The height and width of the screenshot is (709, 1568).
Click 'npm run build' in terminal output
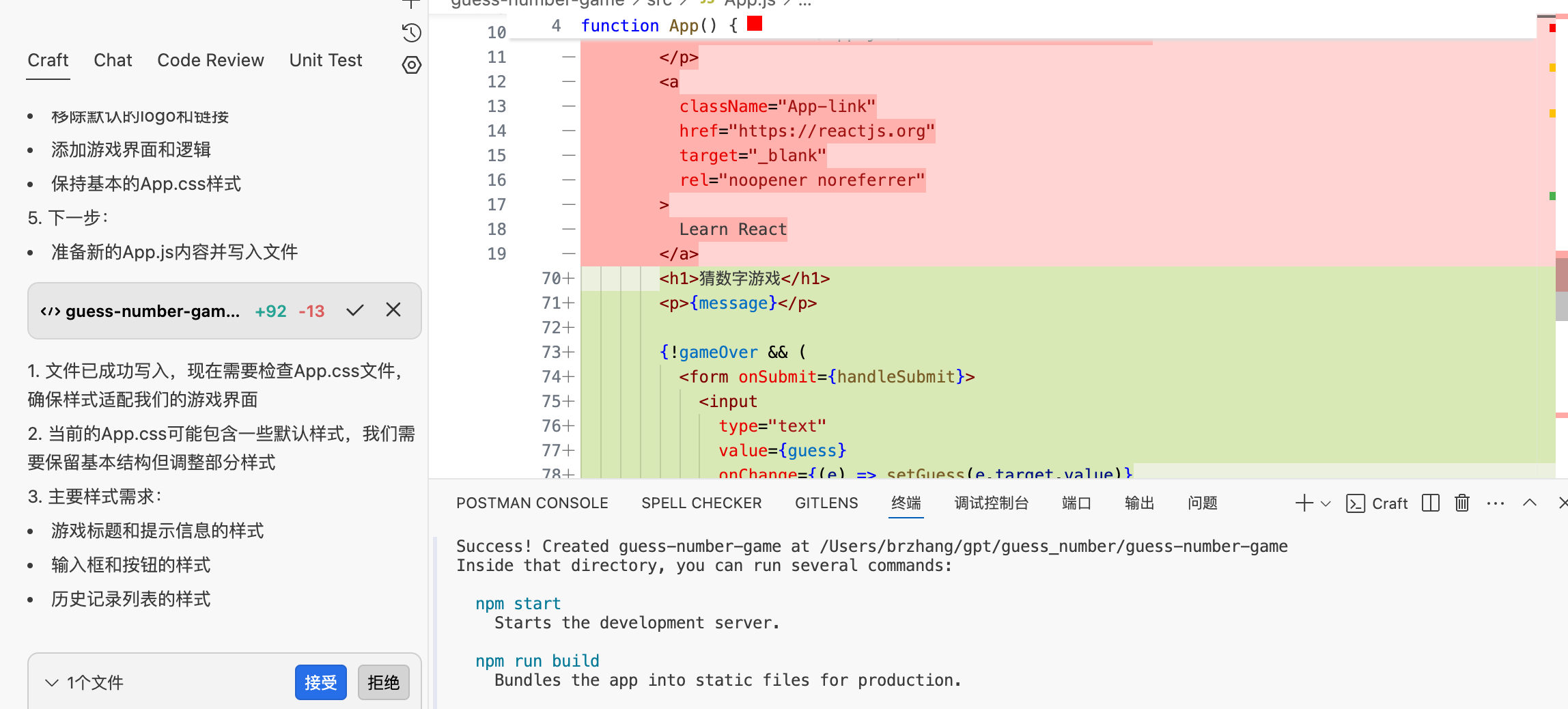(537, 661)
